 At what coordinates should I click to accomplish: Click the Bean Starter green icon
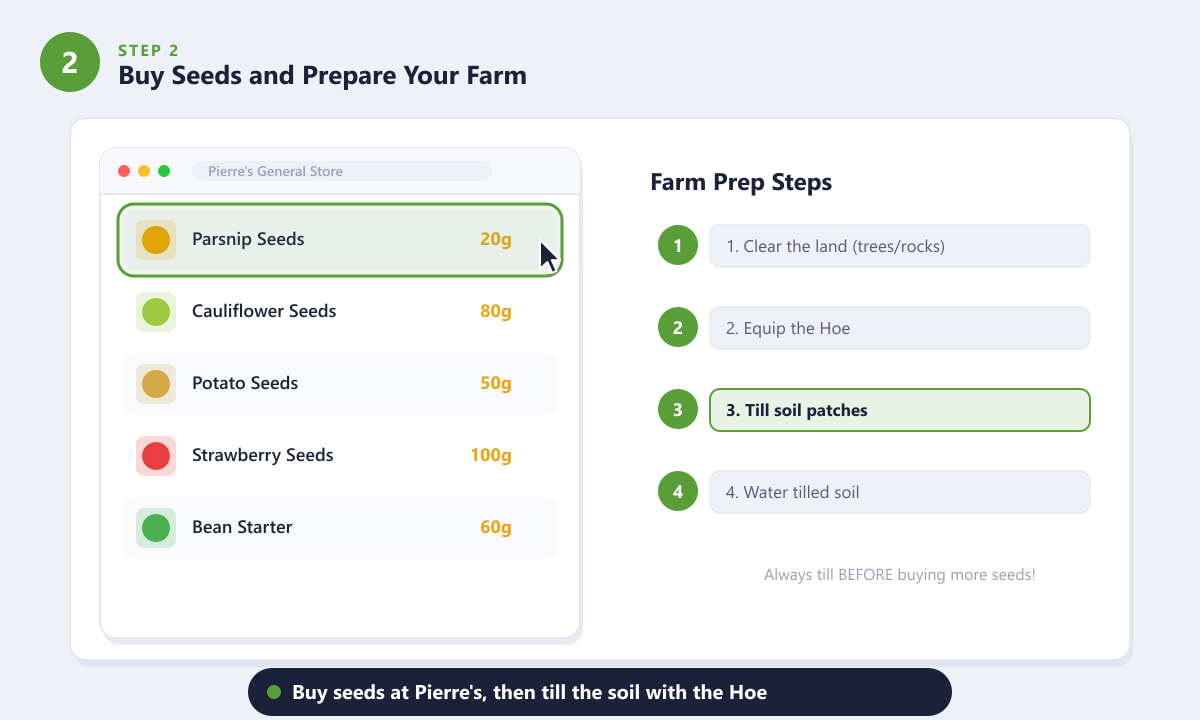(x=156, y=528)
